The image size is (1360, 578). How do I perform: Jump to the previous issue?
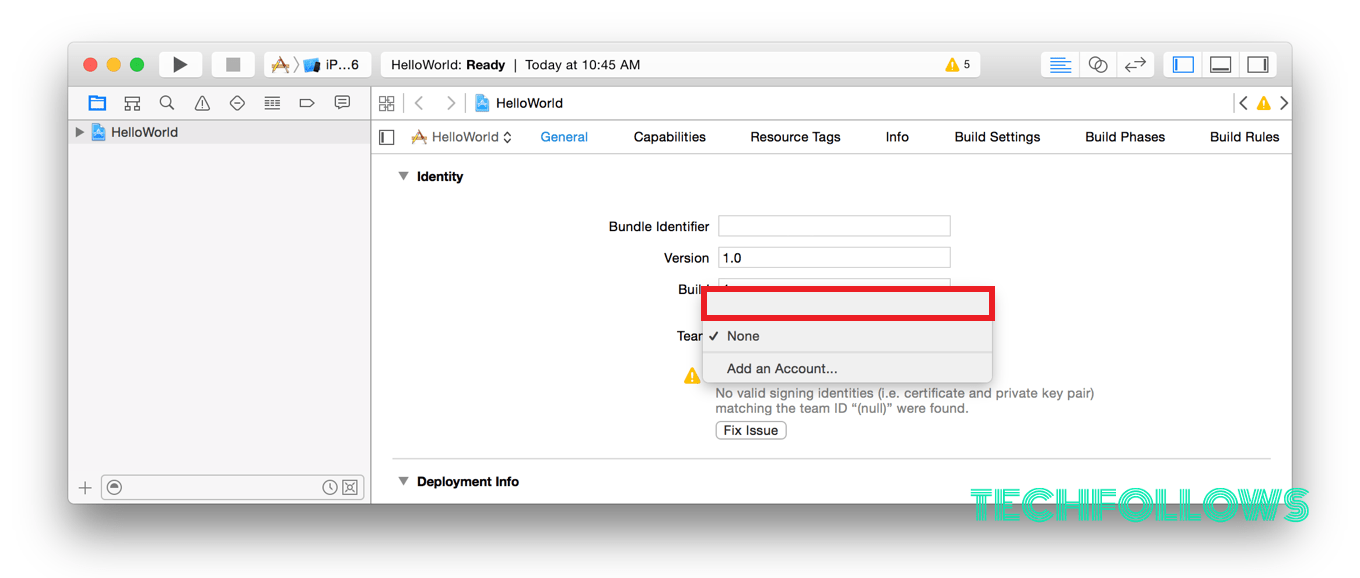click(x=1243, y=103)
